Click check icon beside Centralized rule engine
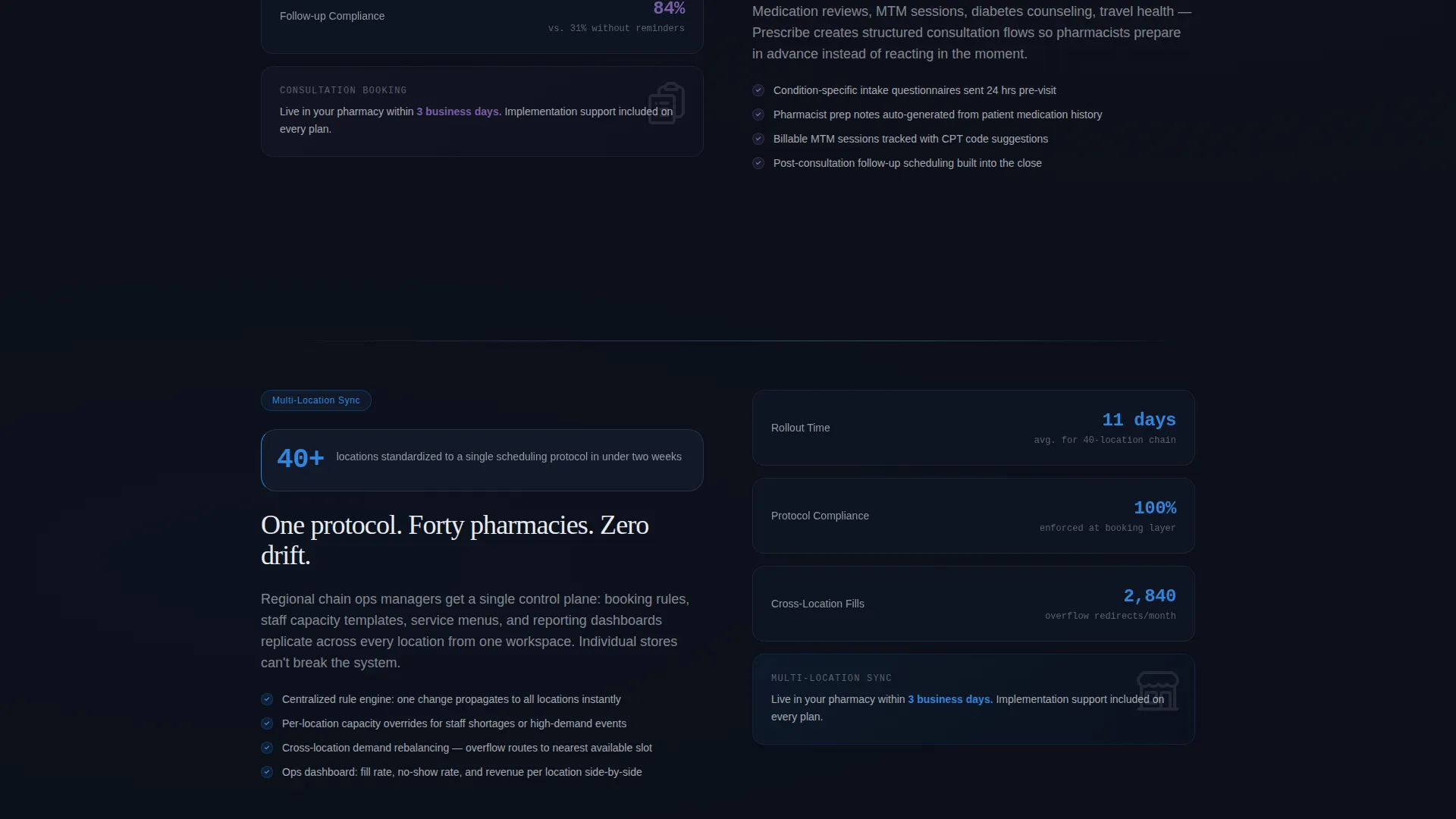 click(x=267, y=699)
